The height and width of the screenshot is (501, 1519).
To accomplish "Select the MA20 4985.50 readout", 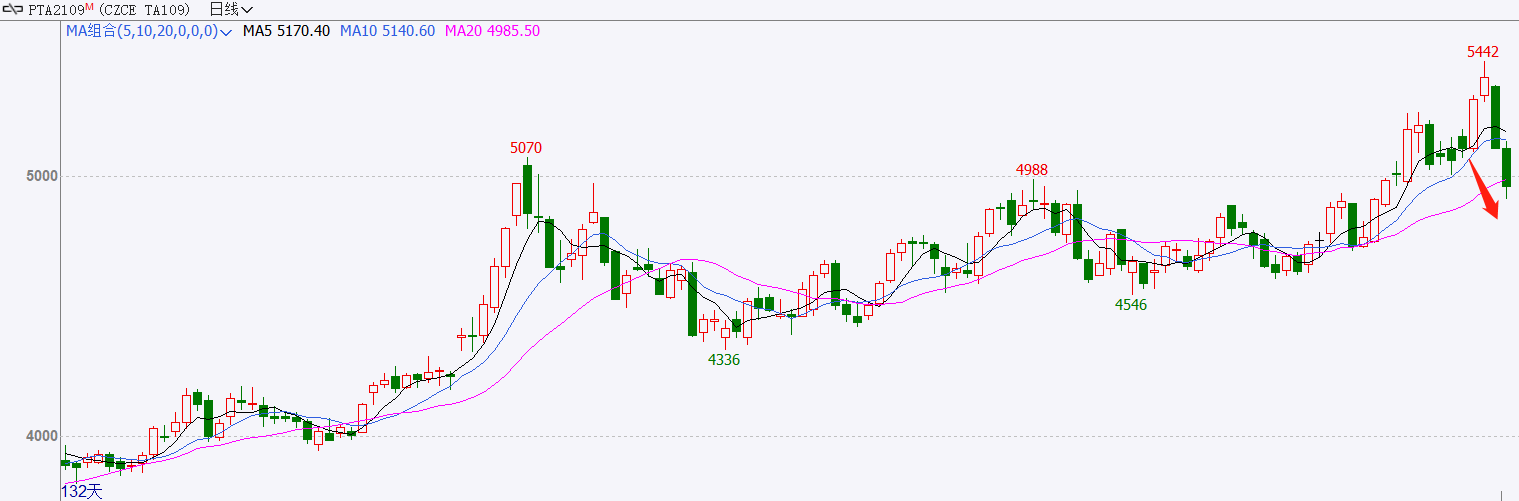I will [x=492, y=31].
